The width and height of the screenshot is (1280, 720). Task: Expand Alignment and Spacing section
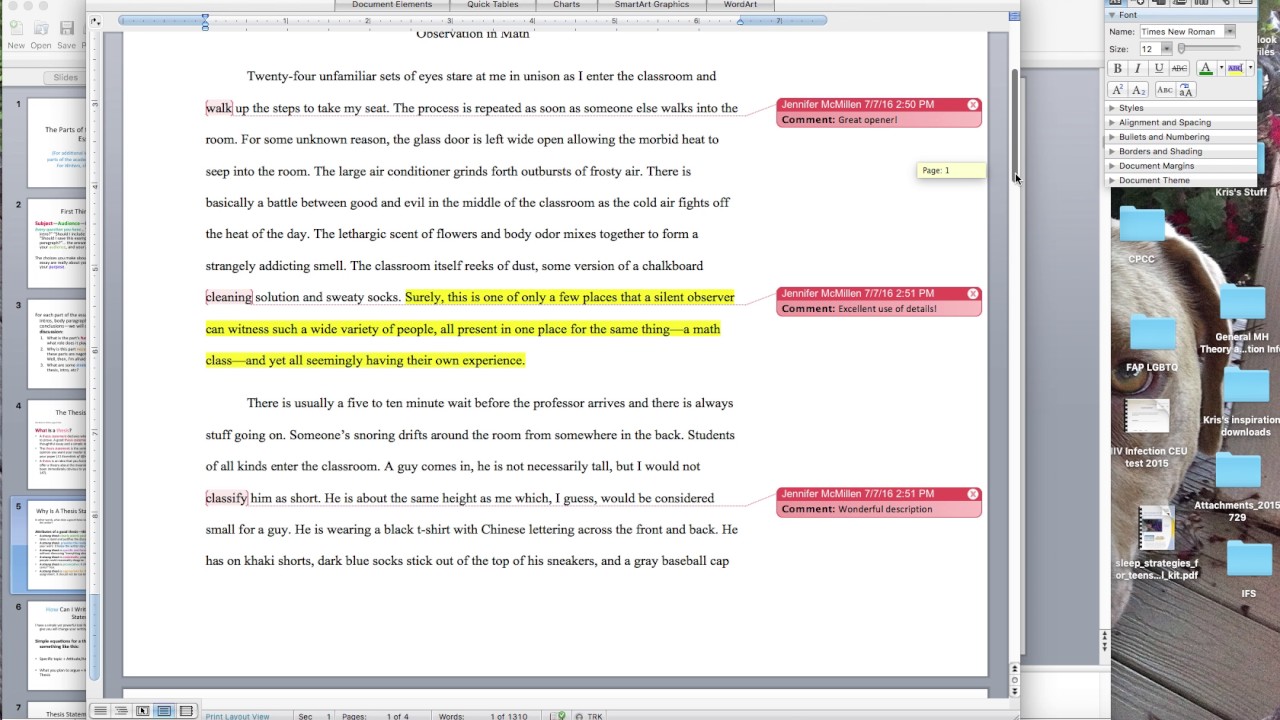click(x=1112, y=122)
